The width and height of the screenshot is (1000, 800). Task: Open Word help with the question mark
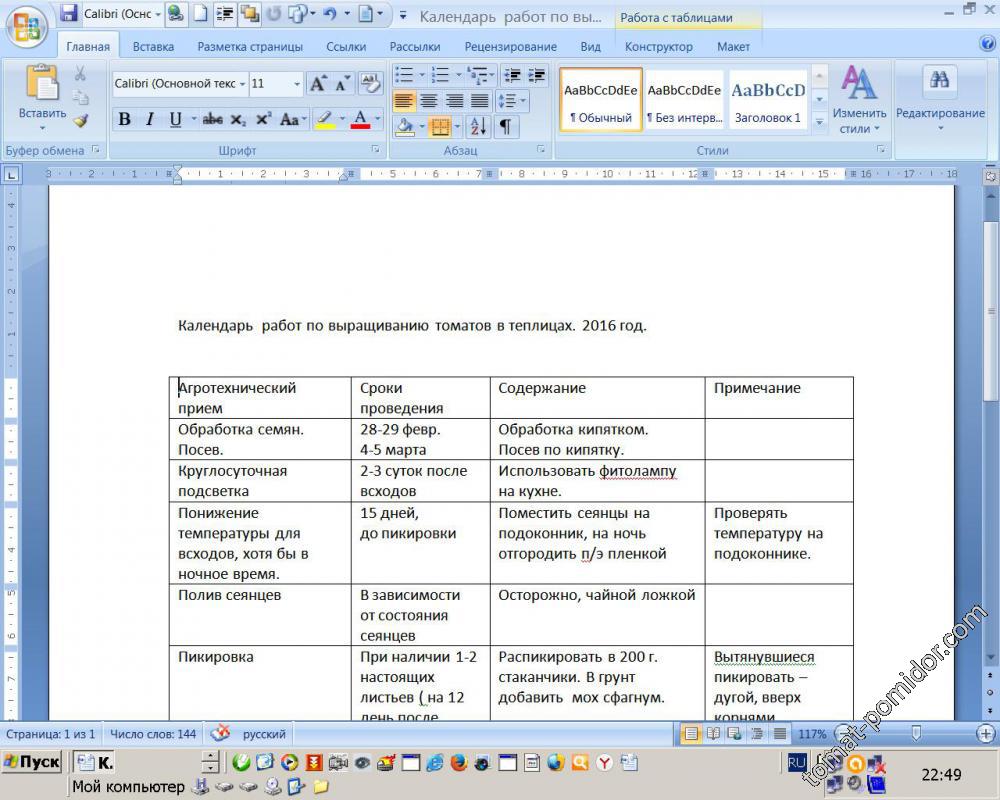coord(987,43)
